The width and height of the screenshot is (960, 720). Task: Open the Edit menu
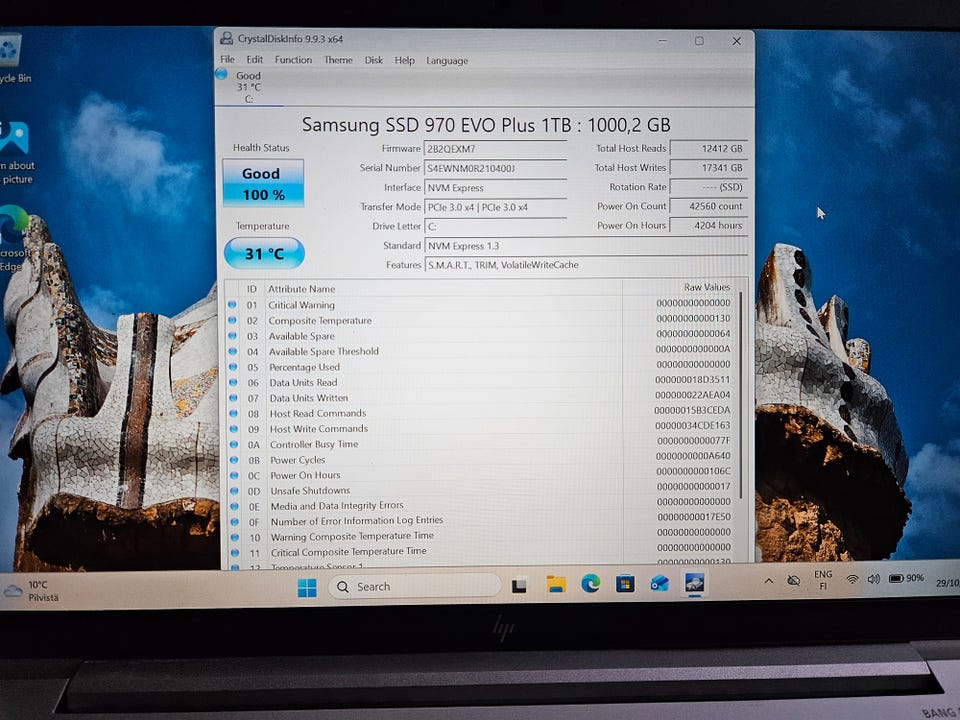click(x=255, y=59)
